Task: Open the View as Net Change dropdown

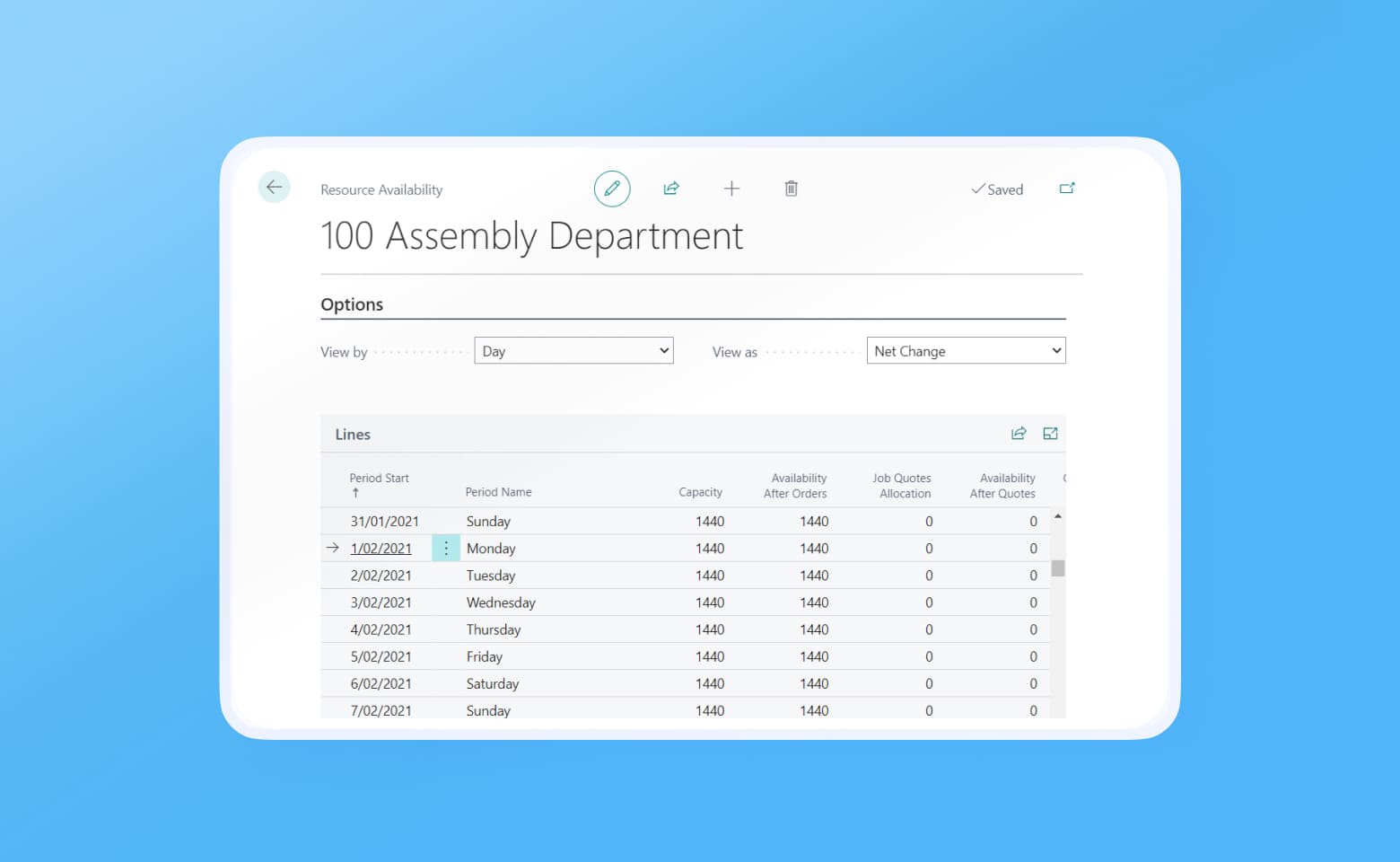Action: pyautogui.click(x=966, y=350)
